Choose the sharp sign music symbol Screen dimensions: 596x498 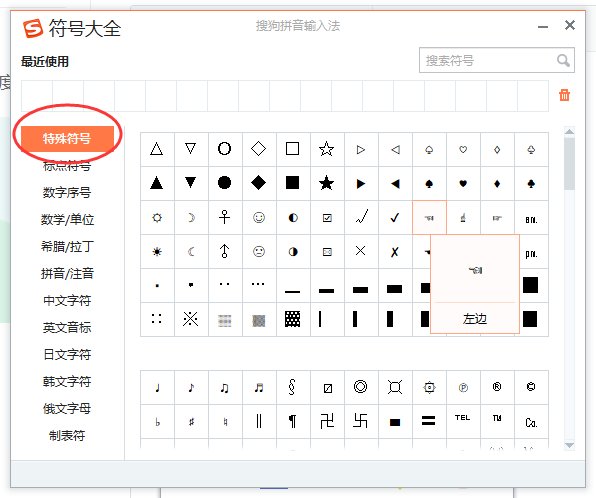[192, 422]
